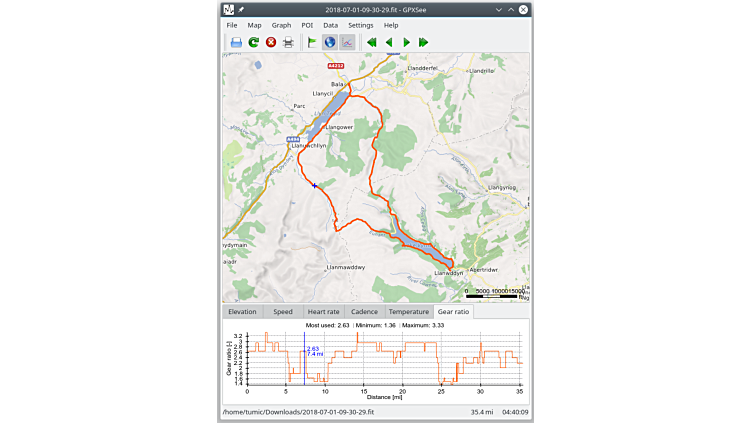Click the blue waypoint cross on the map
Image resolution: width=752 pixels, height=423 pixels.
314,185
